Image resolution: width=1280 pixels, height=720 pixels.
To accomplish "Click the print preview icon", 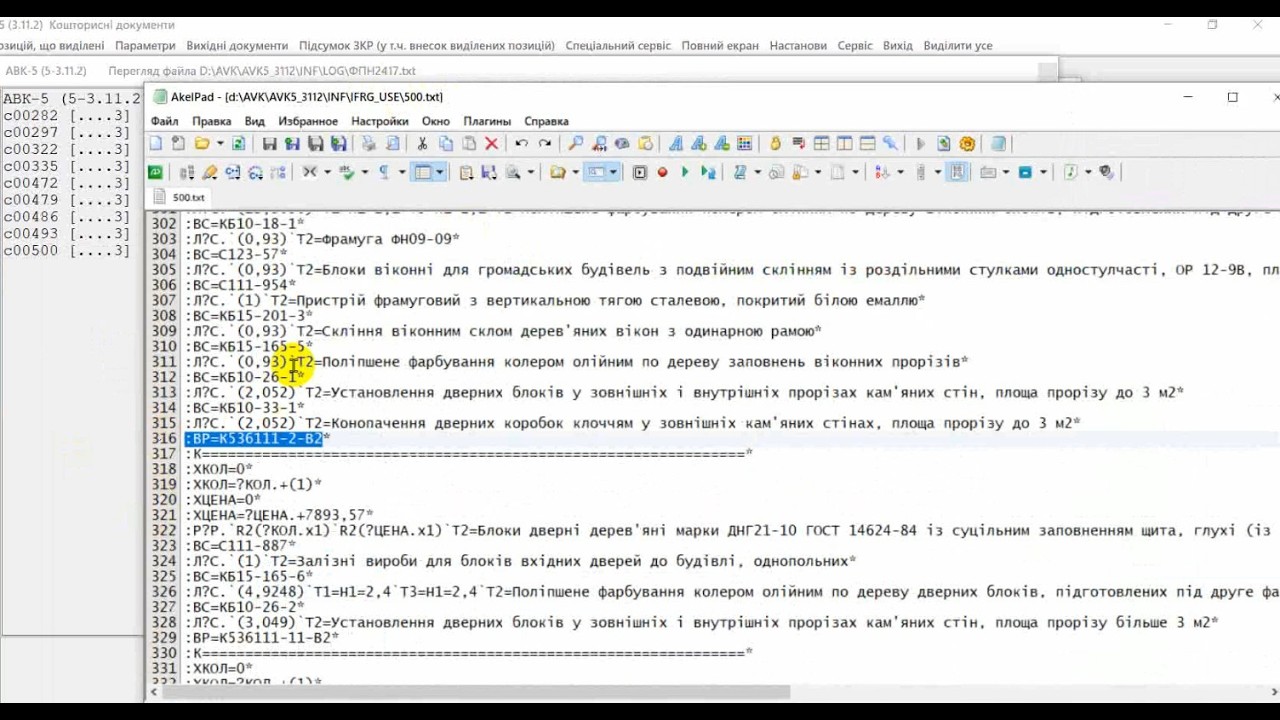I will point(392,144).
